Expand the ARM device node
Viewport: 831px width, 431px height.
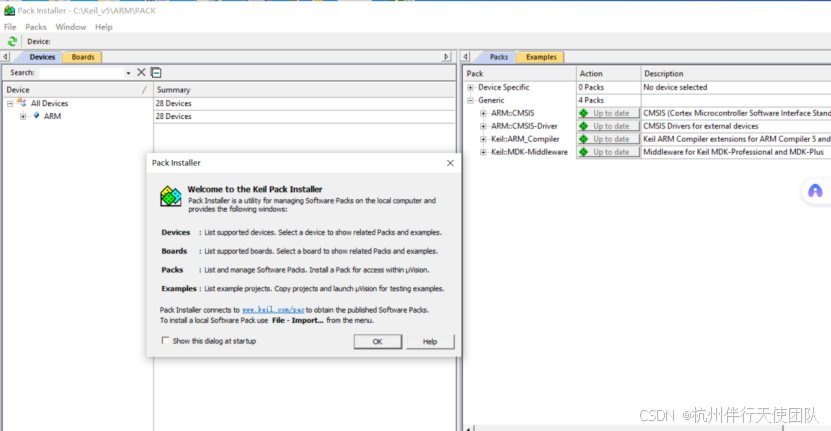point(23,116)
